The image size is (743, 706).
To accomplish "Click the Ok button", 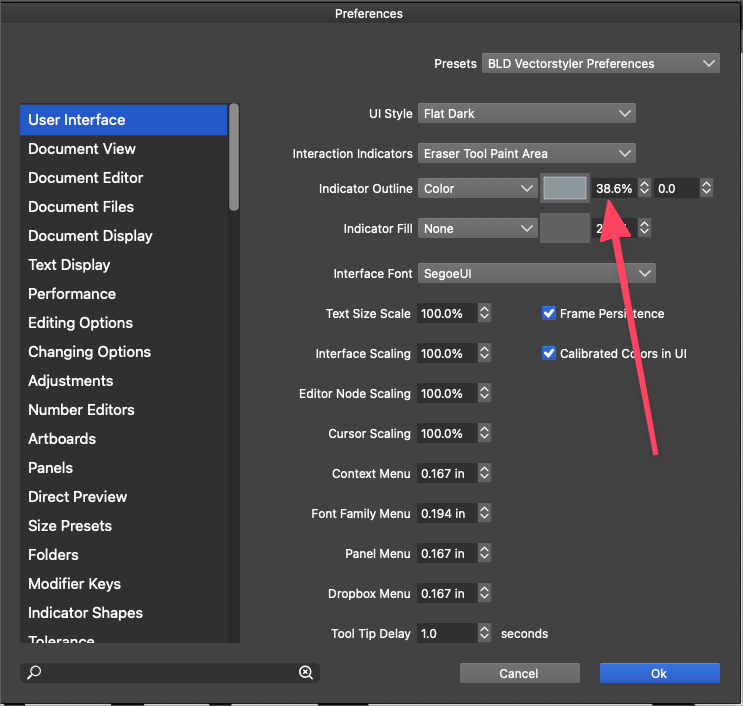I will (659, 673).
